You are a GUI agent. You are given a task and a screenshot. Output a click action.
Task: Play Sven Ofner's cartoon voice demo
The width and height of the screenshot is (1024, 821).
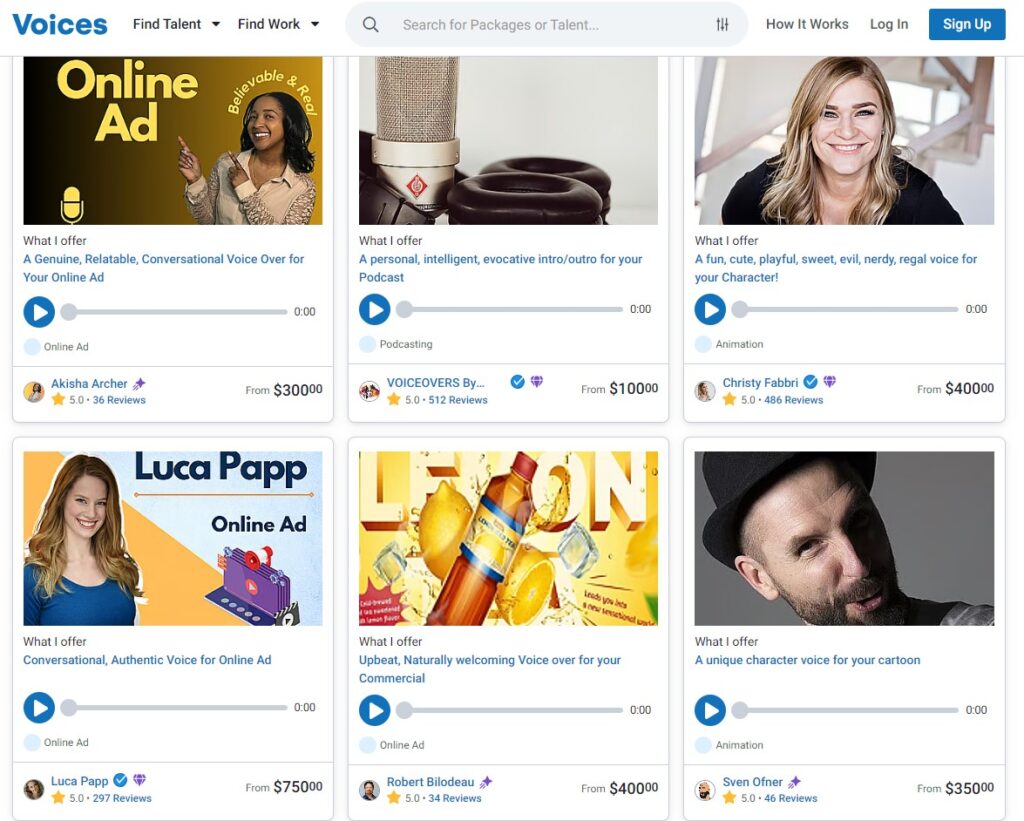[x=710, y=710]
